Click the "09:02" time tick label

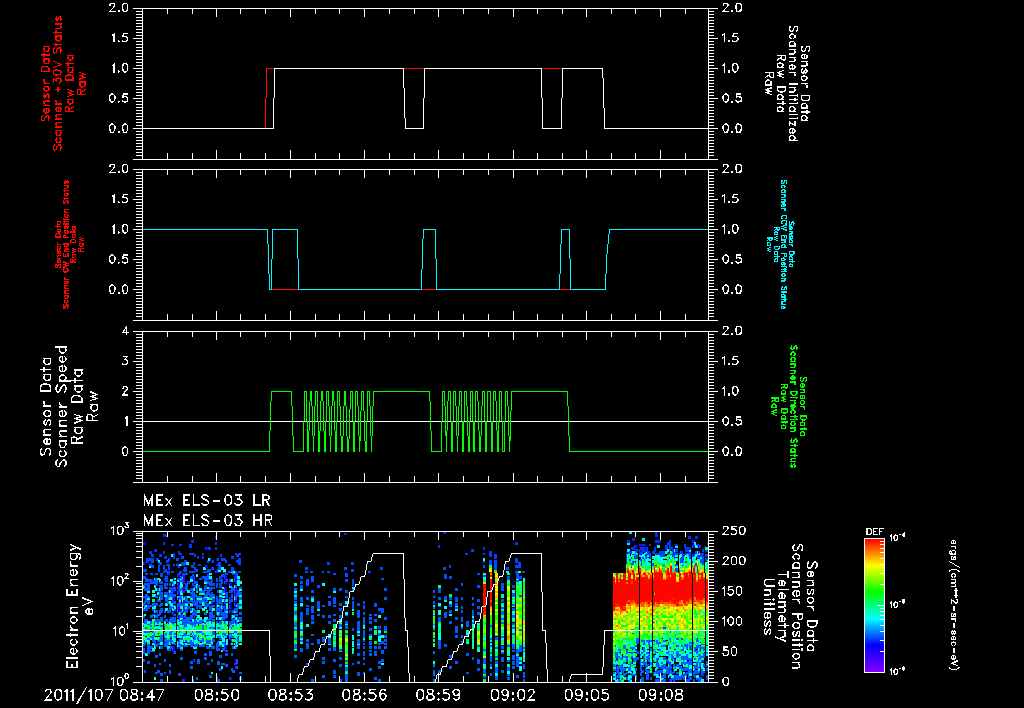pos(513,695)
